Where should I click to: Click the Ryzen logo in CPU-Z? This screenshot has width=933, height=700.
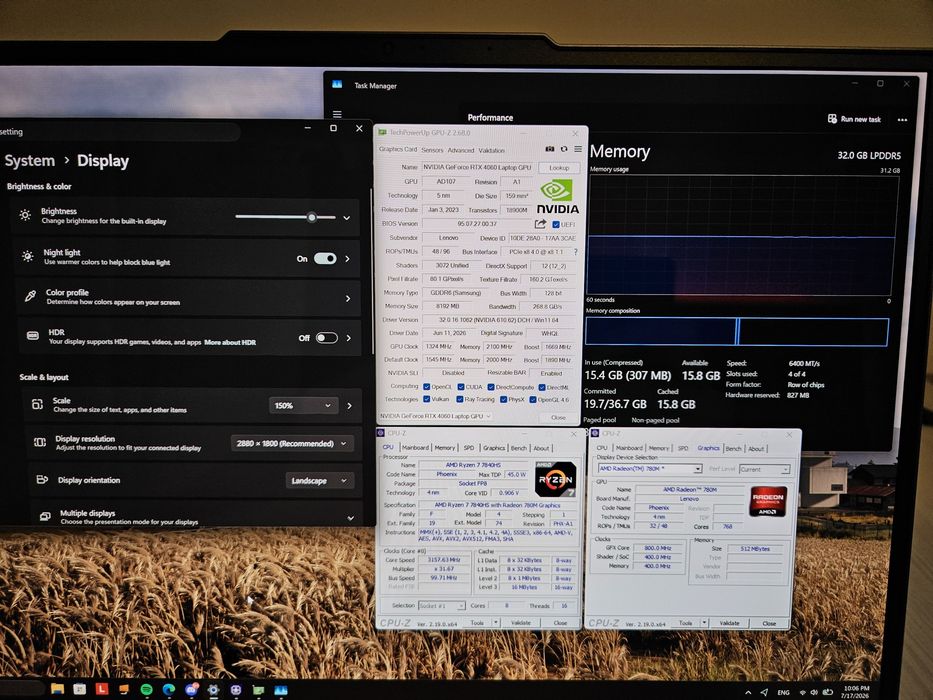556,479
